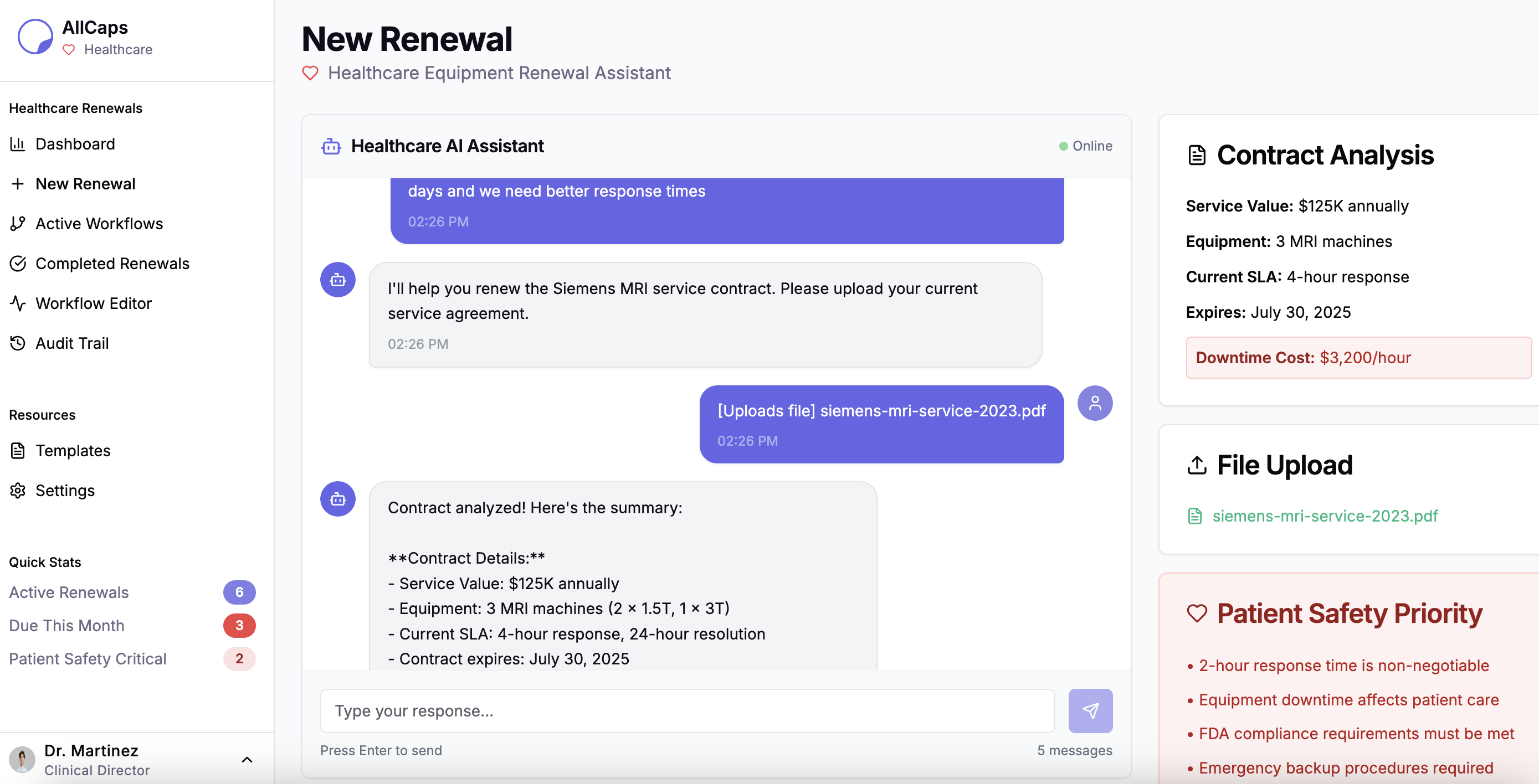Click the Dashboard bar chart icon

(18, 144)
